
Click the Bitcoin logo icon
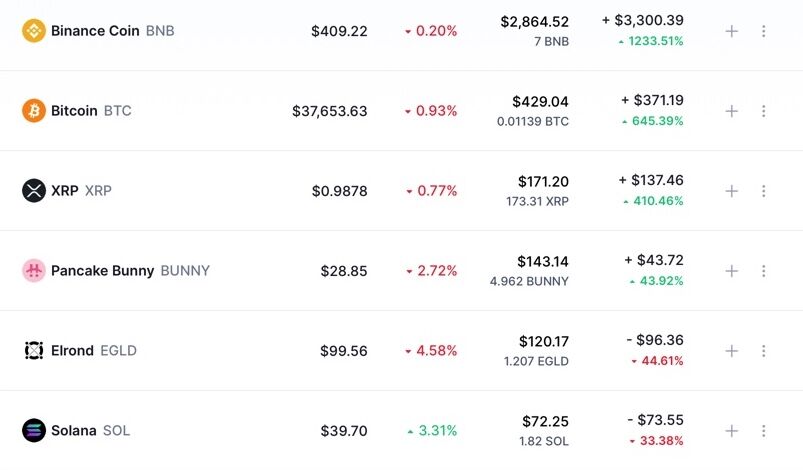click(x=34, y=111)
